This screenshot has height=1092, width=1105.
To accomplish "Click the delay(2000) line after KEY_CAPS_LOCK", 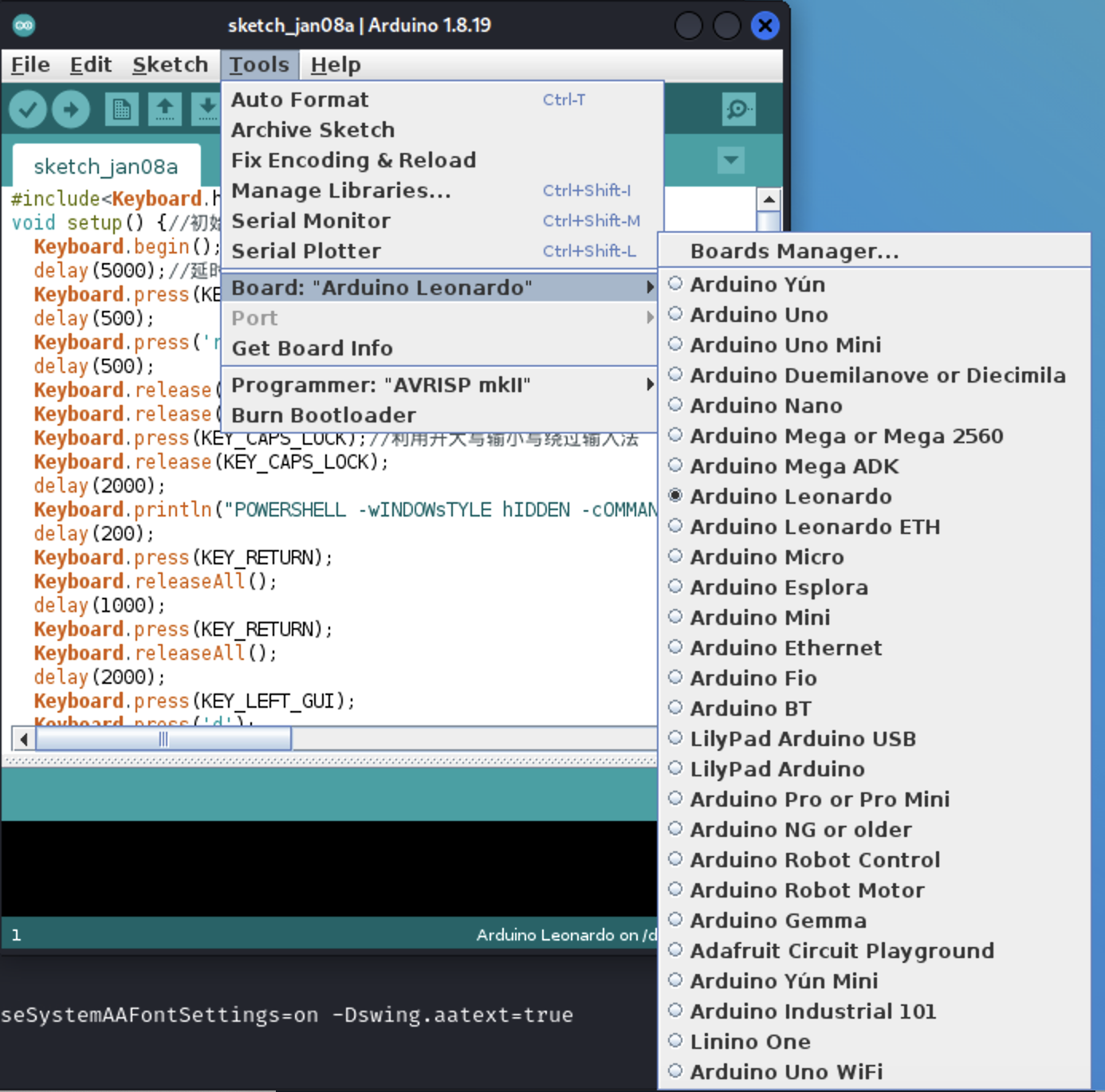I will tap(100, 485).
